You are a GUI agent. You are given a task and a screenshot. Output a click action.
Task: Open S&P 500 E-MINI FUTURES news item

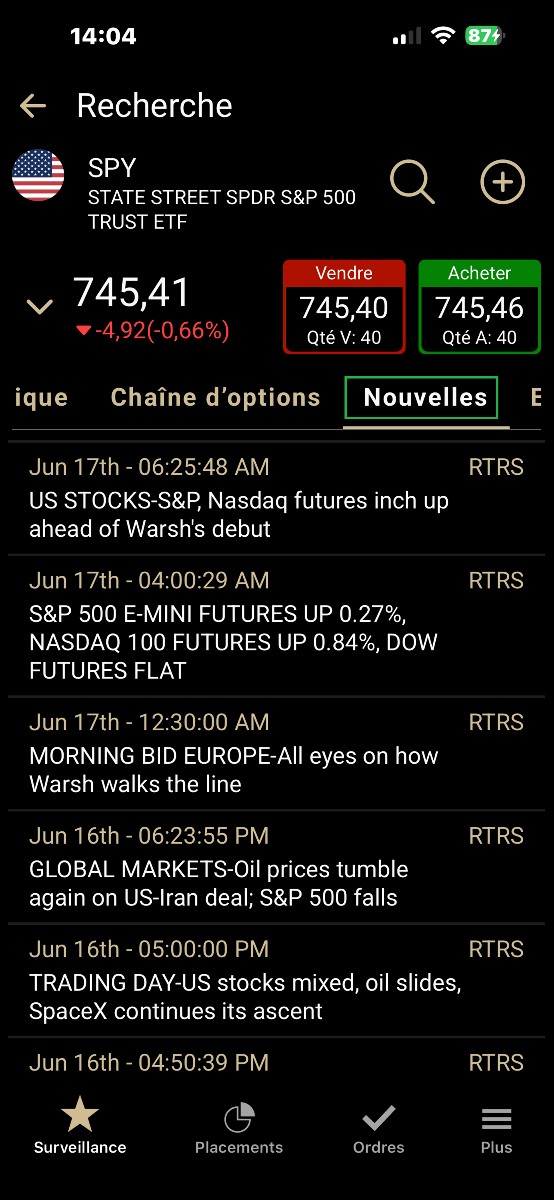point(277,625)
